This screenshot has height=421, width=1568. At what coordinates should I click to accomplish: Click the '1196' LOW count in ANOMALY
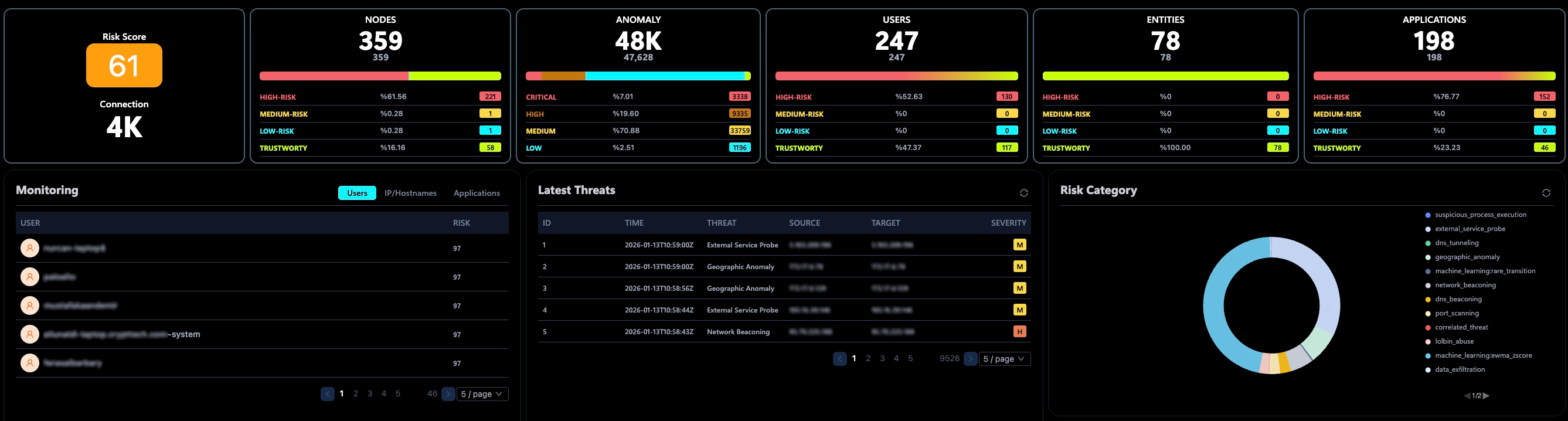740,148
